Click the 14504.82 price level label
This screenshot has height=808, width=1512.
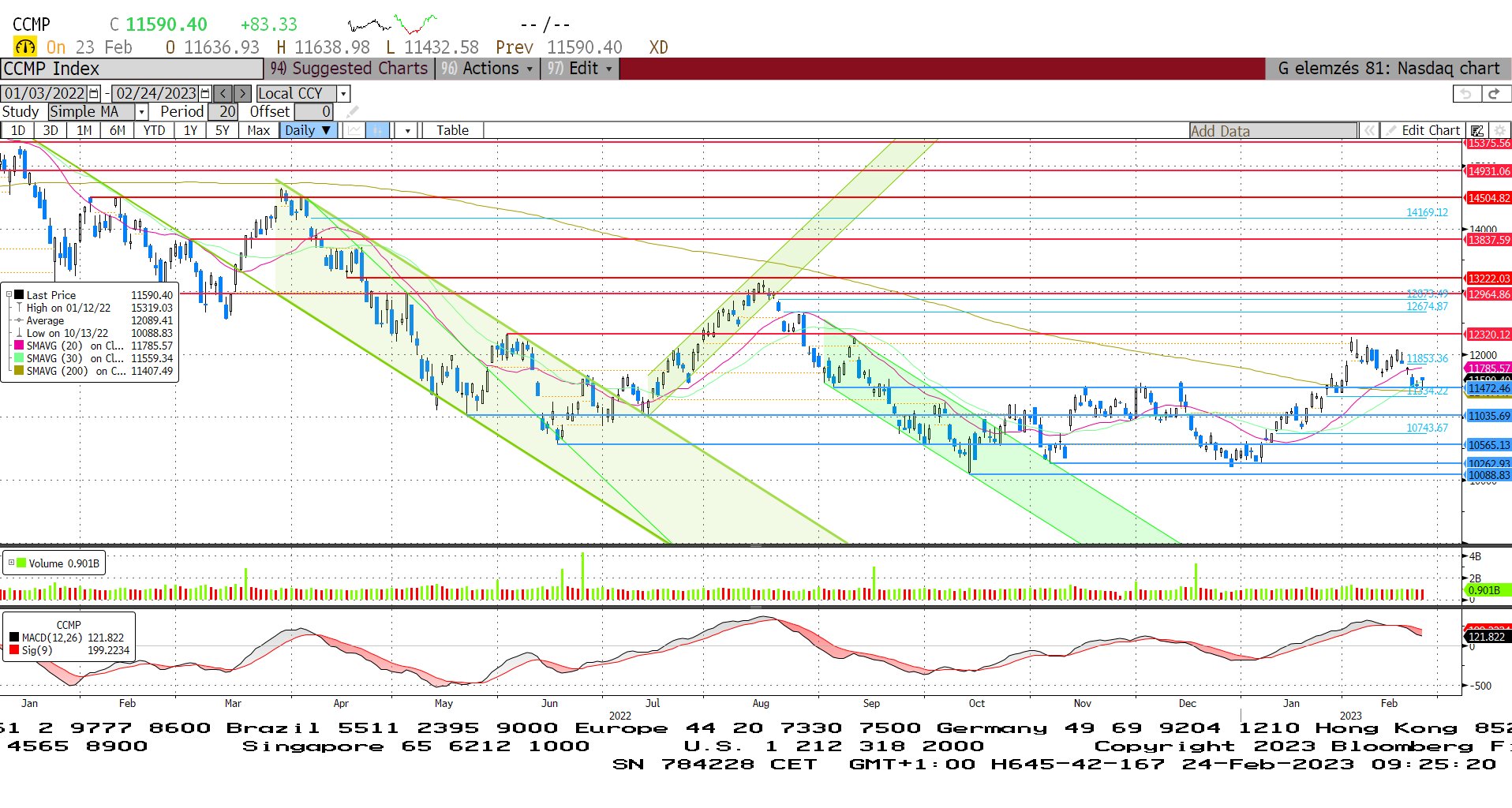(1488, 198)
